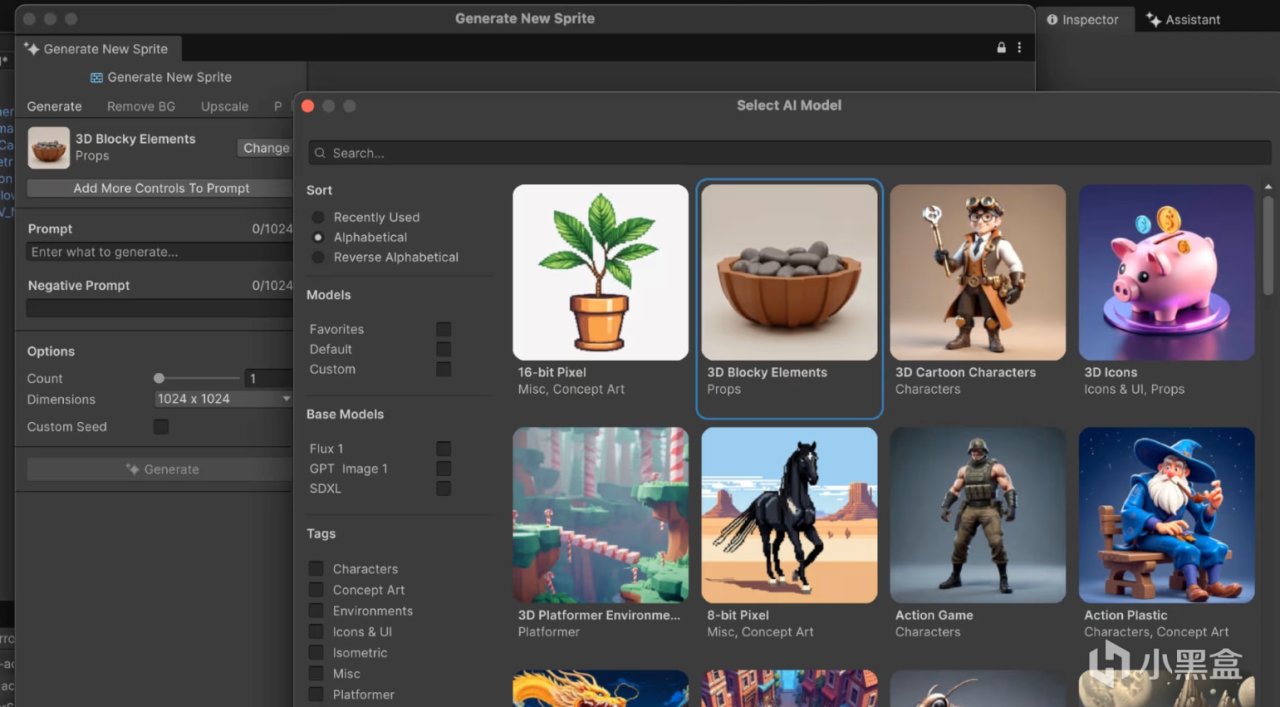This screenshot has width=1280, height=707.
Task: Check the Environments tag filter
Action: [x=316, y=610]
